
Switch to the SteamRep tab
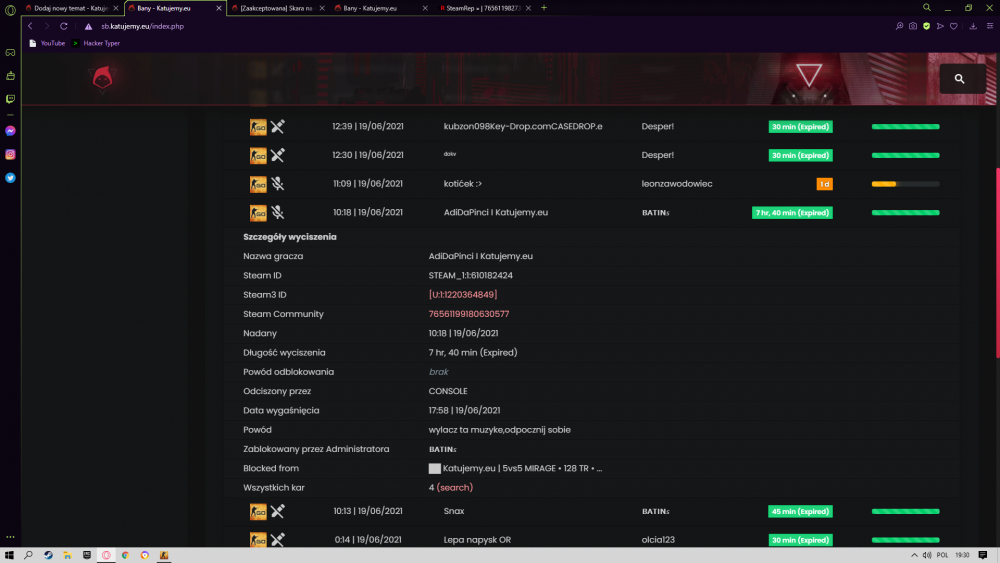pos(483,8)
